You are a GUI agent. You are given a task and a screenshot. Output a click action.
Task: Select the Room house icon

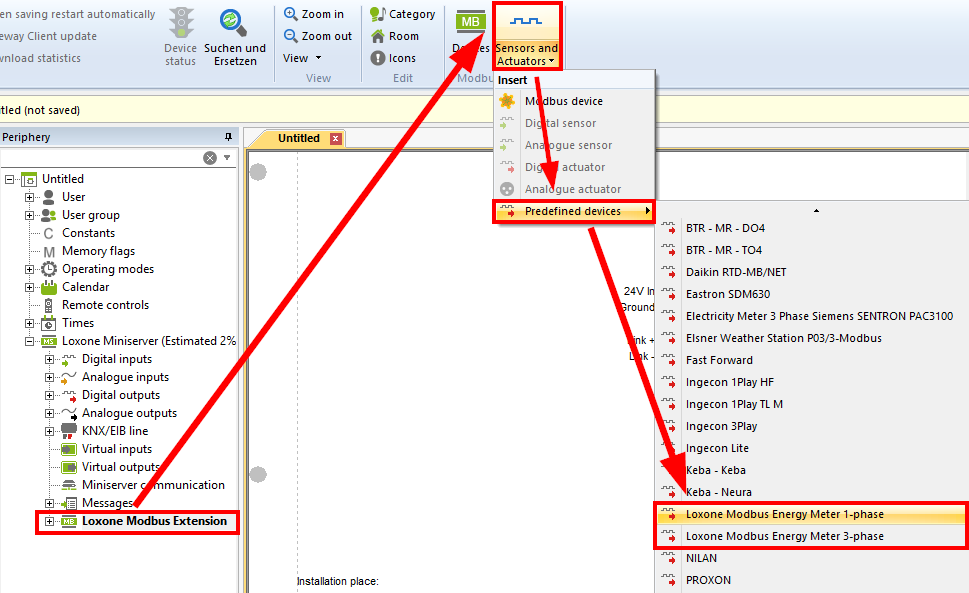(x=378, y=36)
